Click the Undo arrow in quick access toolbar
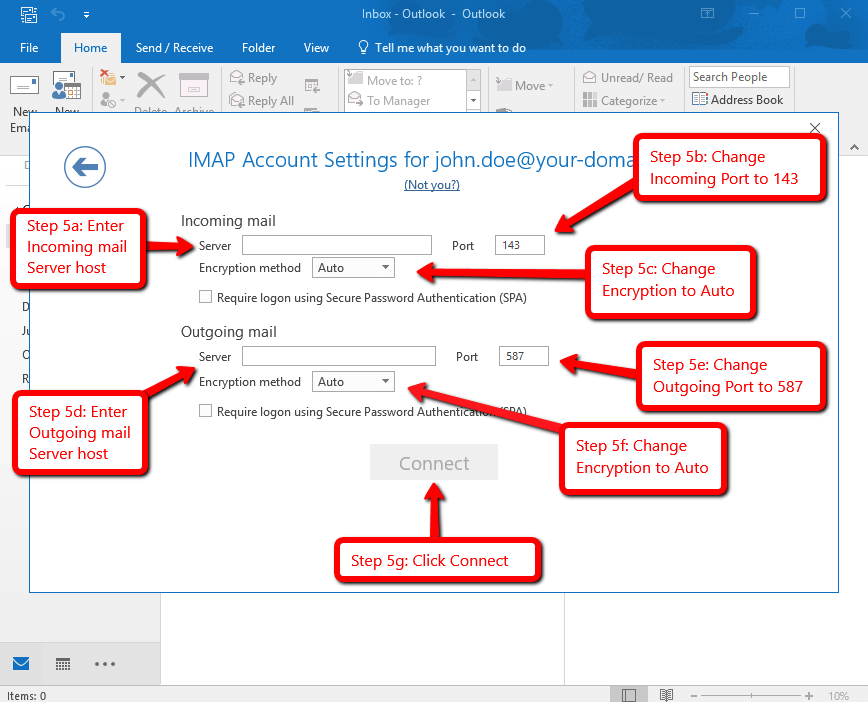868x702 pixels. tap(58, 14)
